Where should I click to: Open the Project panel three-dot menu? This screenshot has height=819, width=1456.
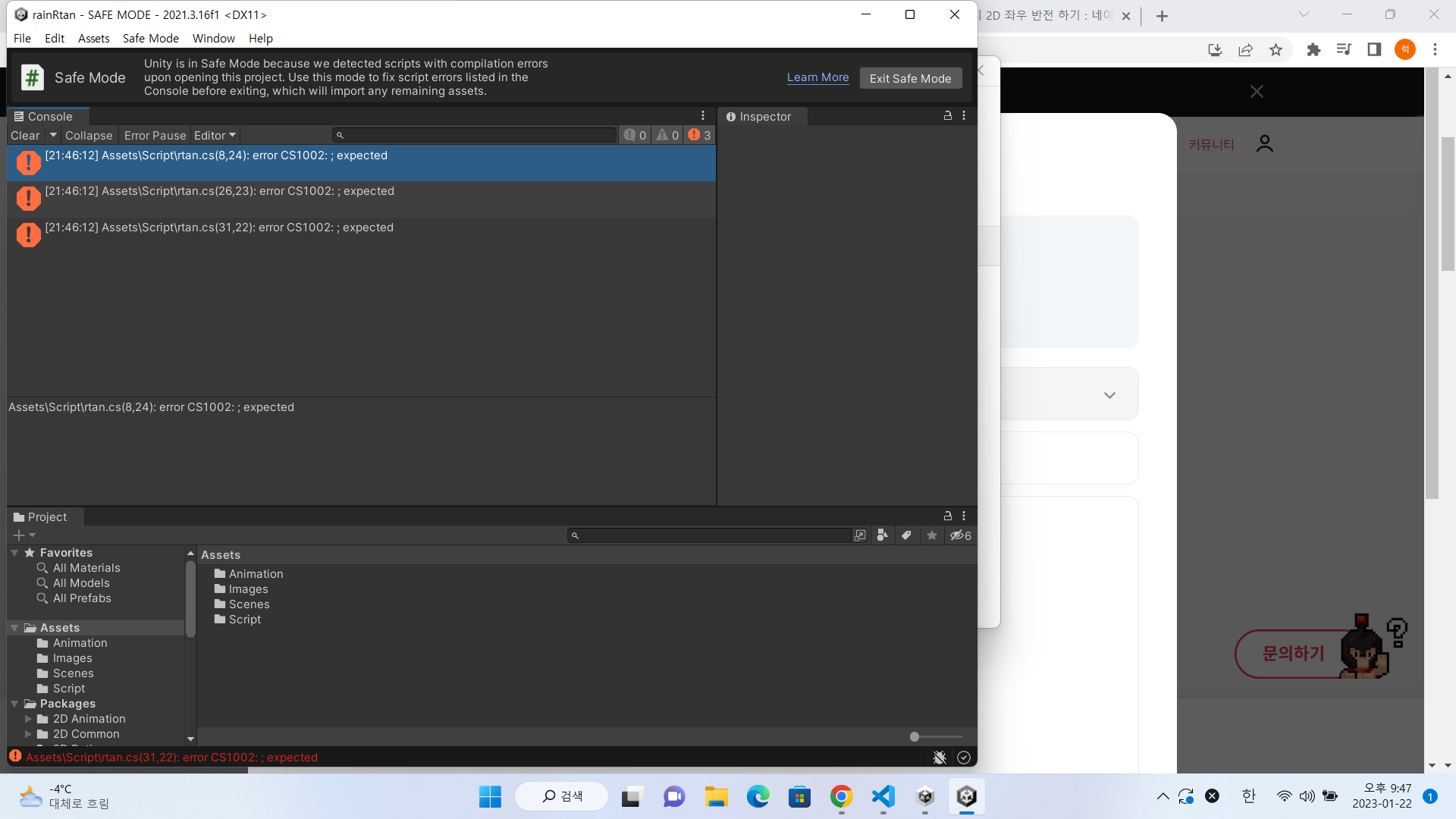click(x=964, y=516)
